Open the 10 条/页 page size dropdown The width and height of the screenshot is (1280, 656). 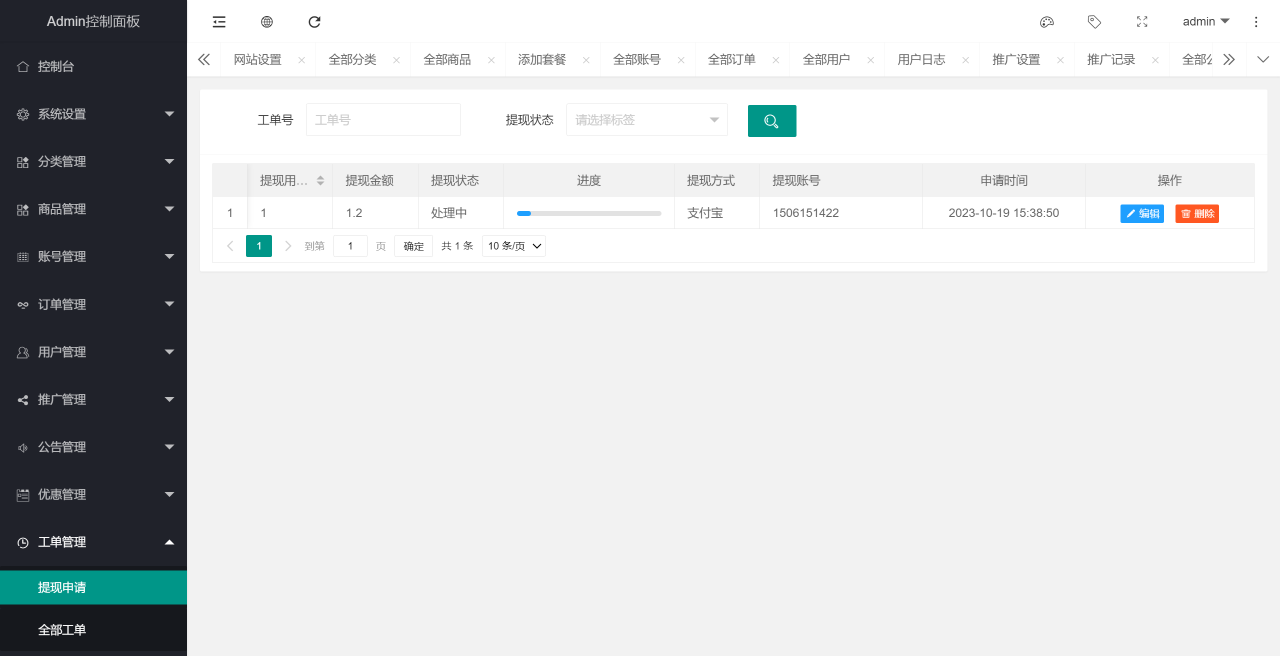(513, 246)
